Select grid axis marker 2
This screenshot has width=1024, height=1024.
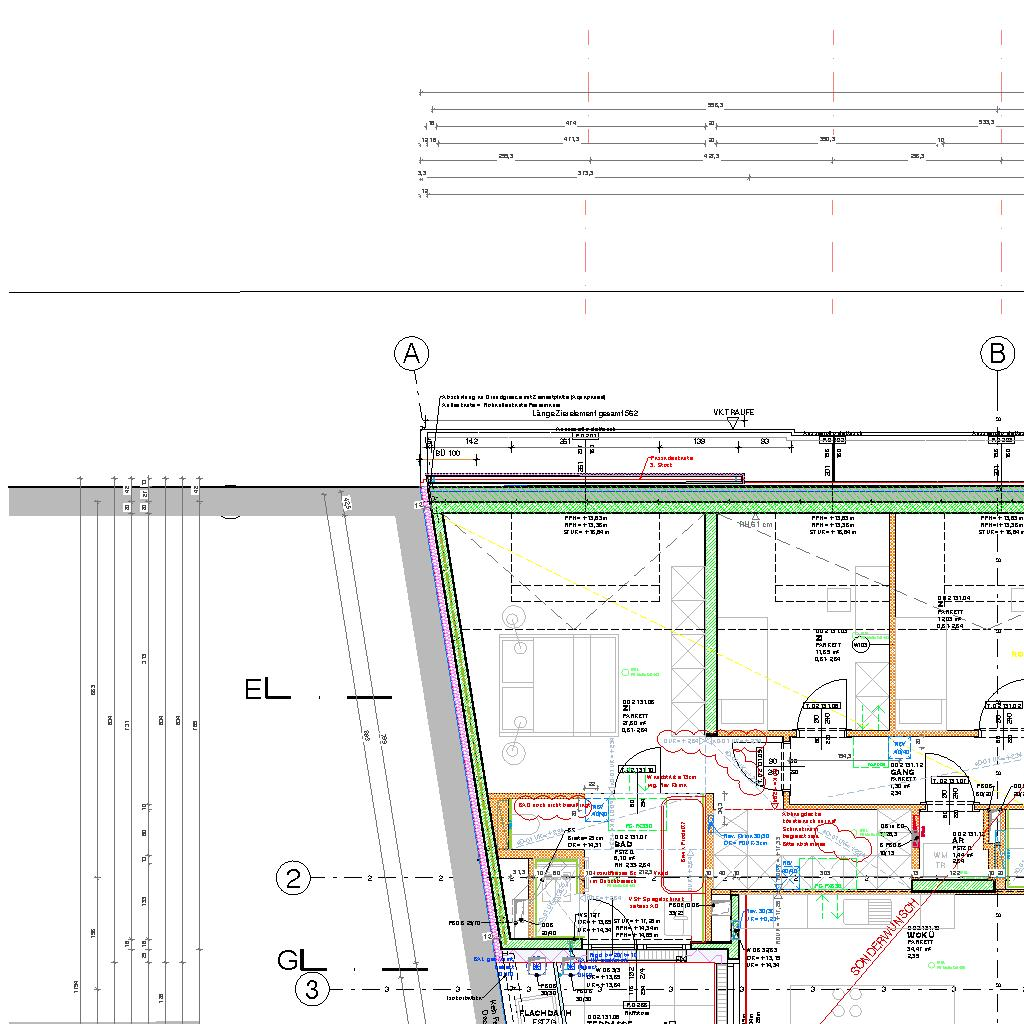[293, 878]
